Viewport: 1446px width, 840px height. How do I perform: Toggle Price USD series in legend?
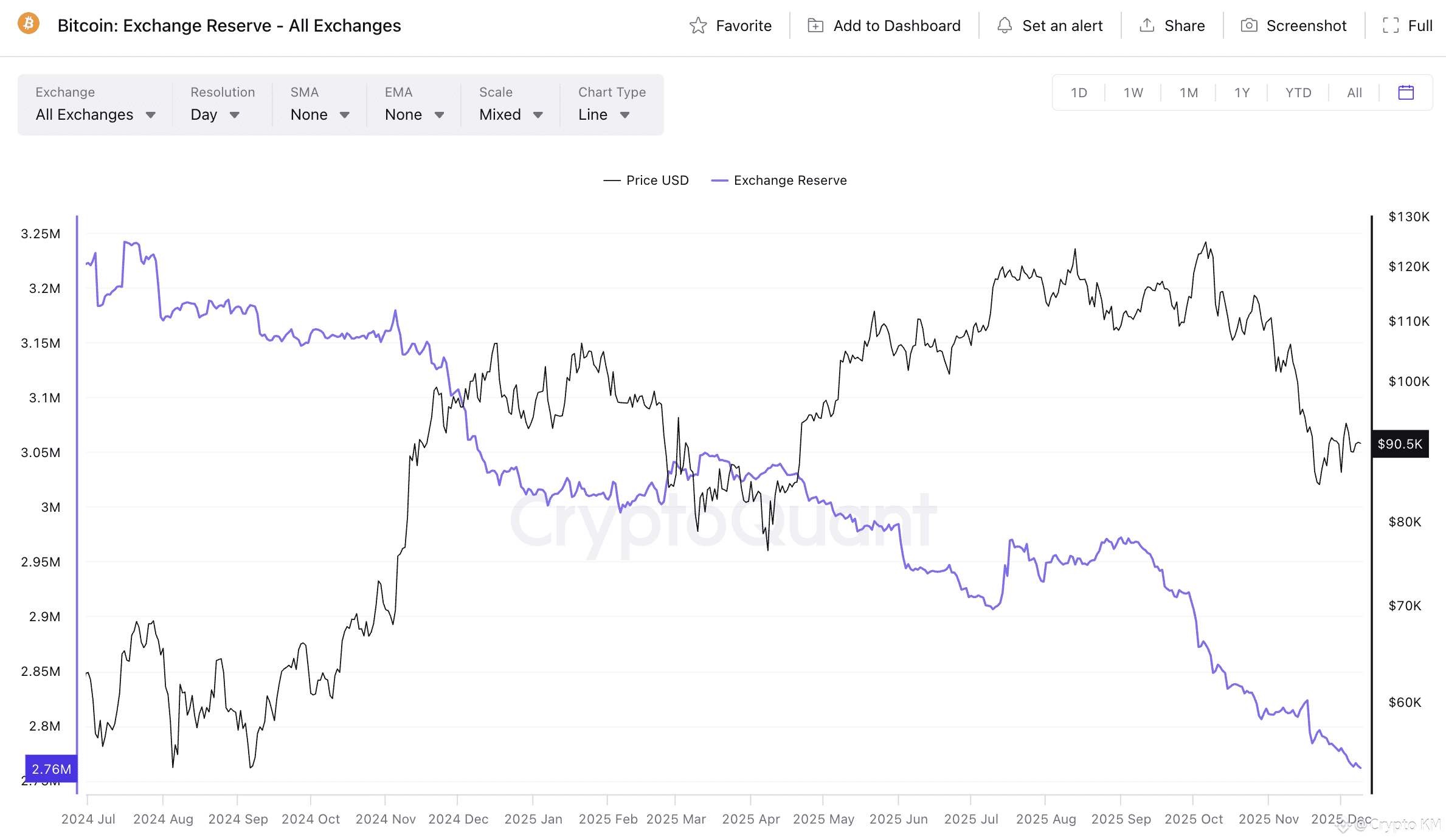coord(646,181)
